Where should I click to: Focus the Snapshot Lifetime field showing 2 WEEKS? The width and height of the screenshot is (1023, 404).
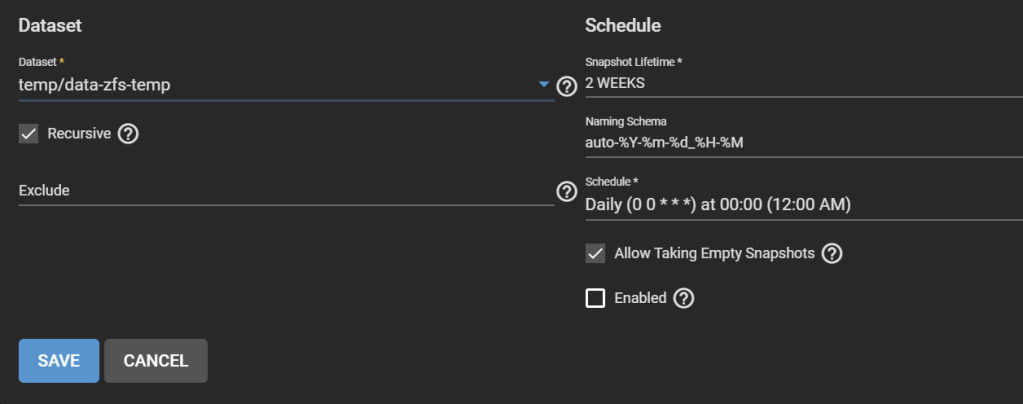tap(800, 82)
